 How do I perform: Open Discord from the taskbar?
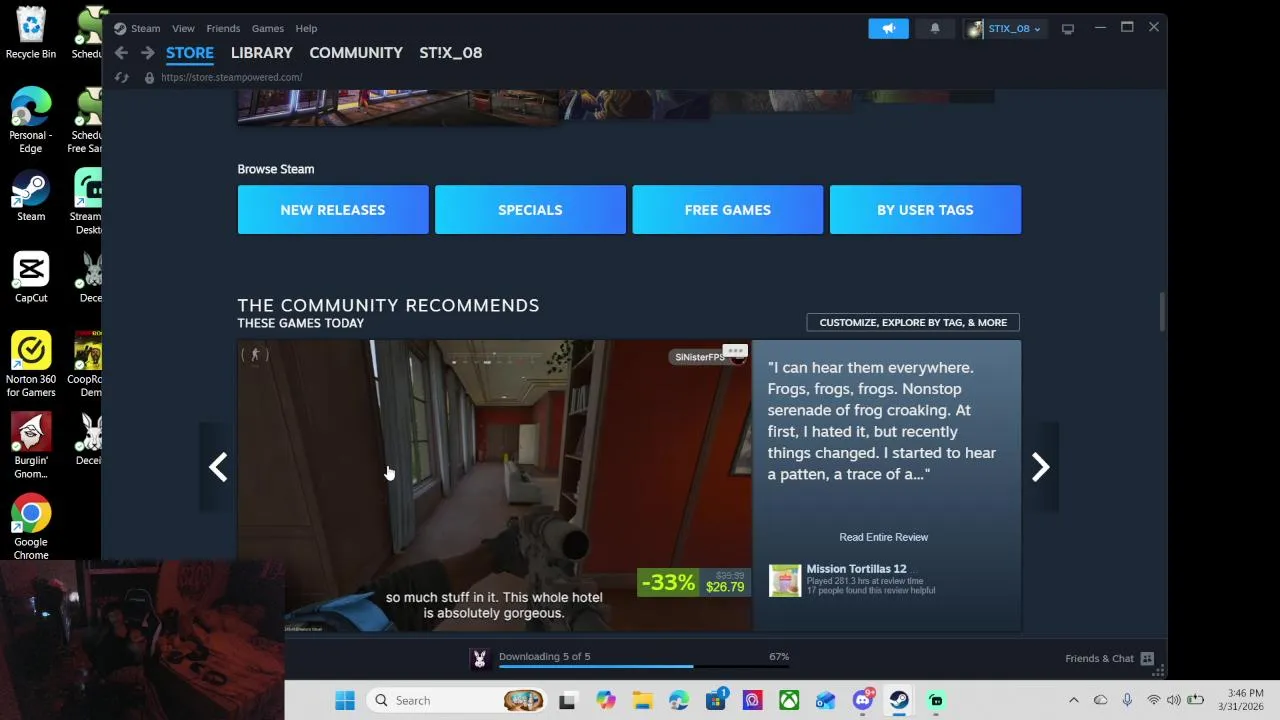tap(863, 700)
